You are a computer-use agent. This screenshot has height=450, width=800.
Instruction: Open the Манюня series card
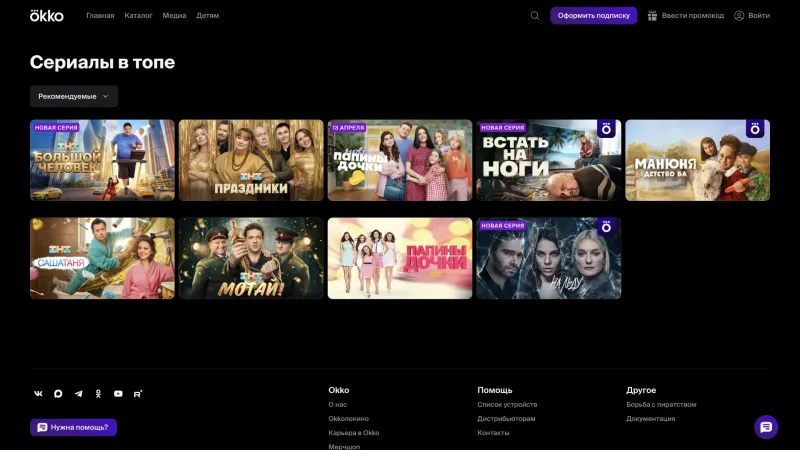click(697, 160)
